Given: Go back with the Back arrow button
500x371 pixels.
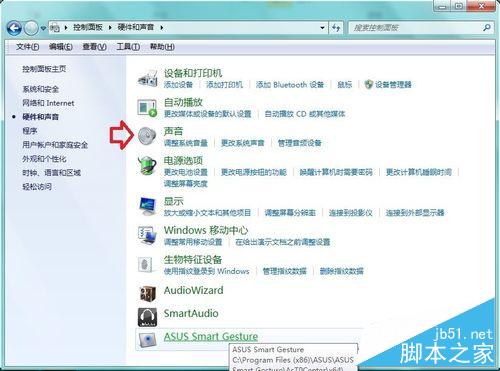Looking at the screenshot, I should click(x=14, y=28).
